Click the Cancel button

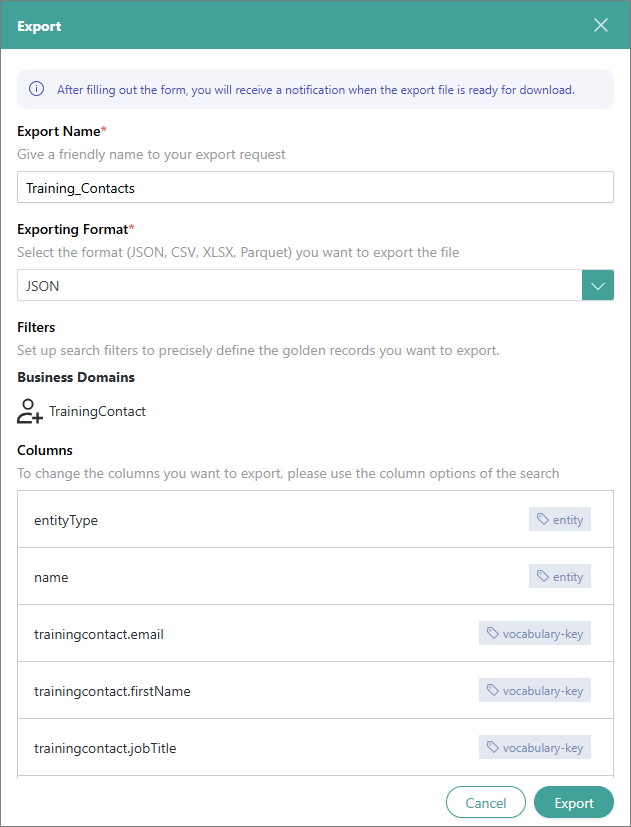[x=486, y=803]
